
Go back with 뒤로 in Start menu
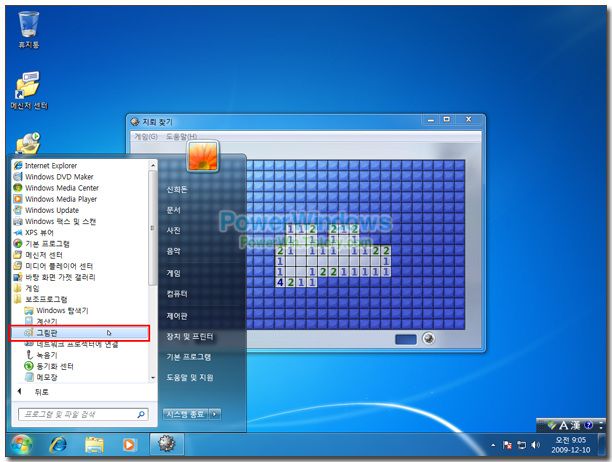(35, 392)
